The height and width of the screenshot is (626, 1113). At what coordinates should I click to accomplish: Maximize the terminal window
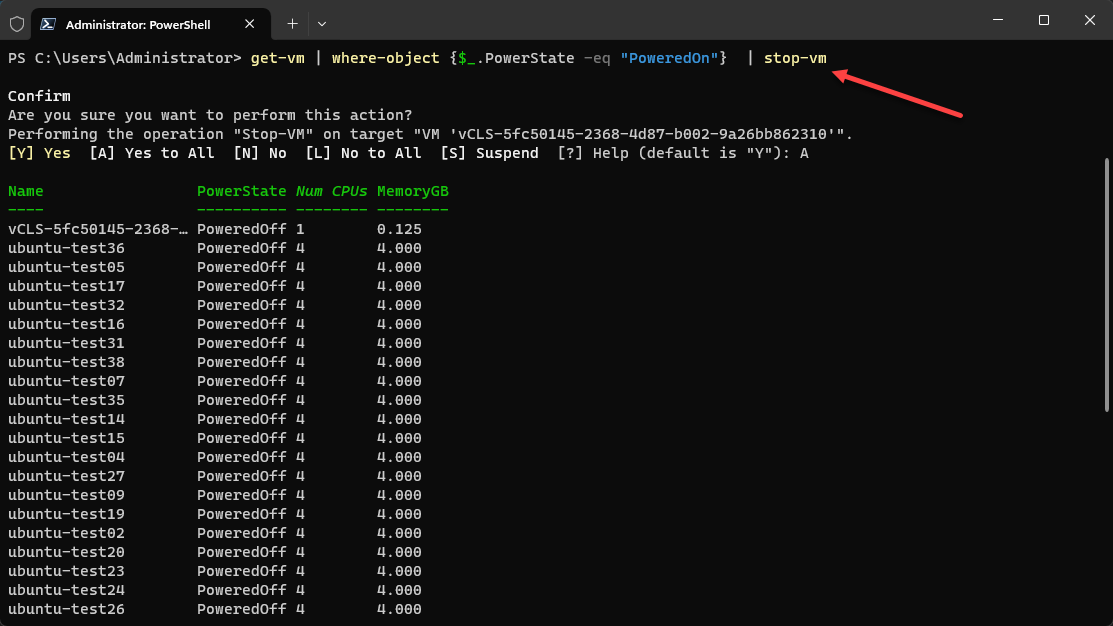[x=1044, y=20]
